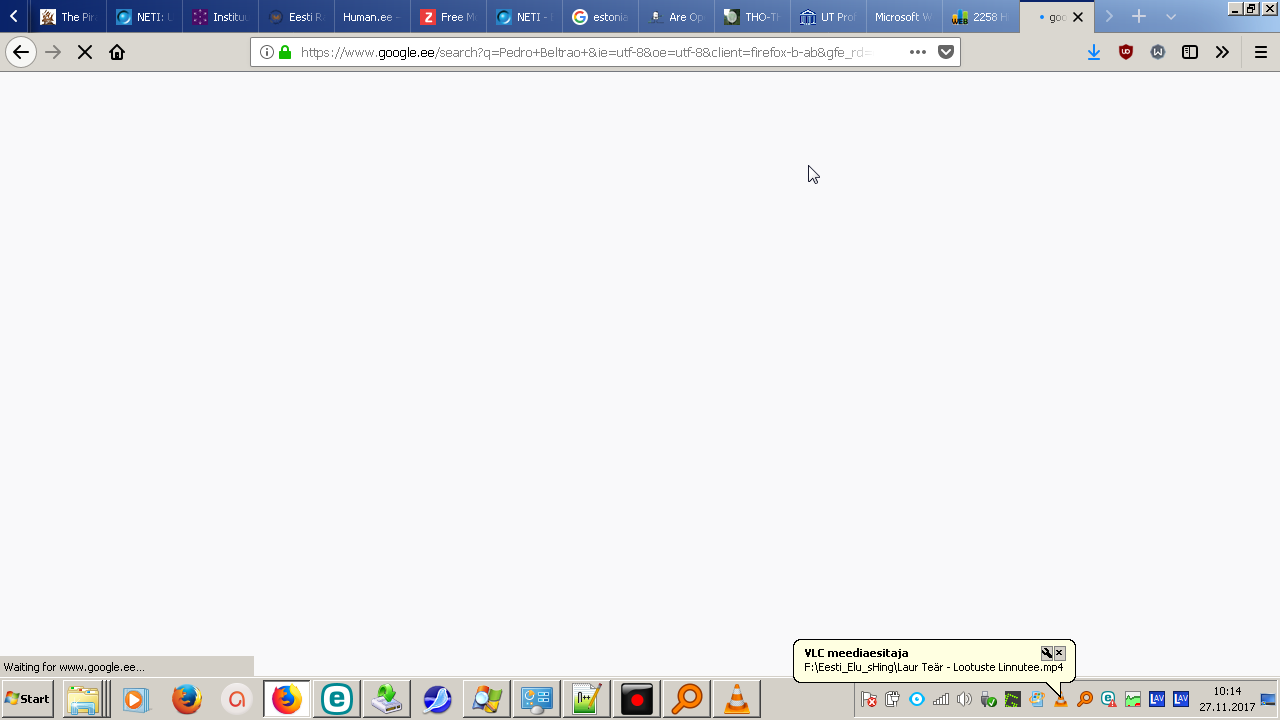Click the red 'a' circle quick launch icon
Image resolution: width=1280 pixels, height=720 pixels.
point(237,699)
